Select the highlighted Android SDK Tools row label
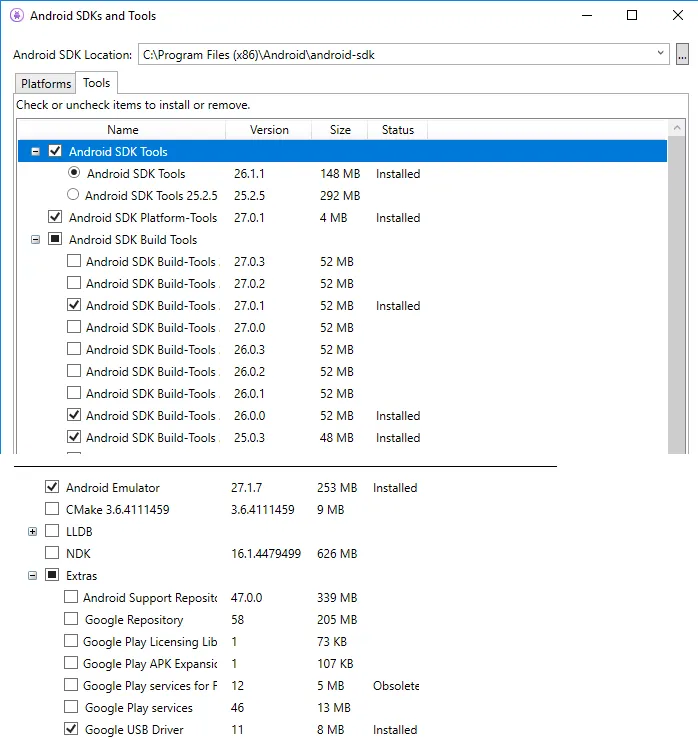The height and width of the screenshot is (739, 698). point(118,152)
